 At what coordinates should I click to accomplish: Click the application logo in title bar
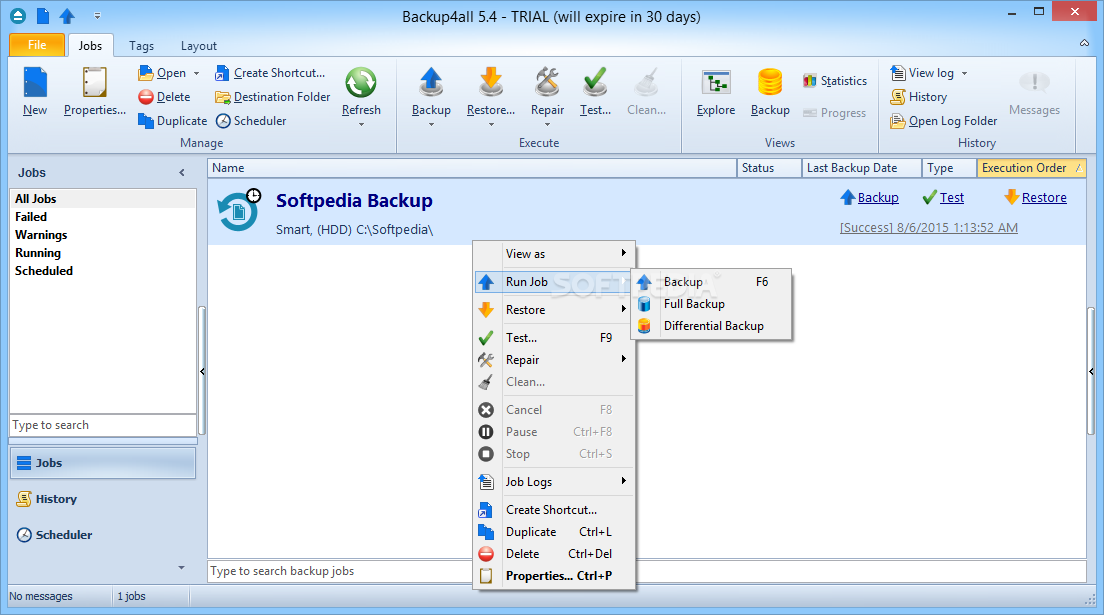click(18, 15)
